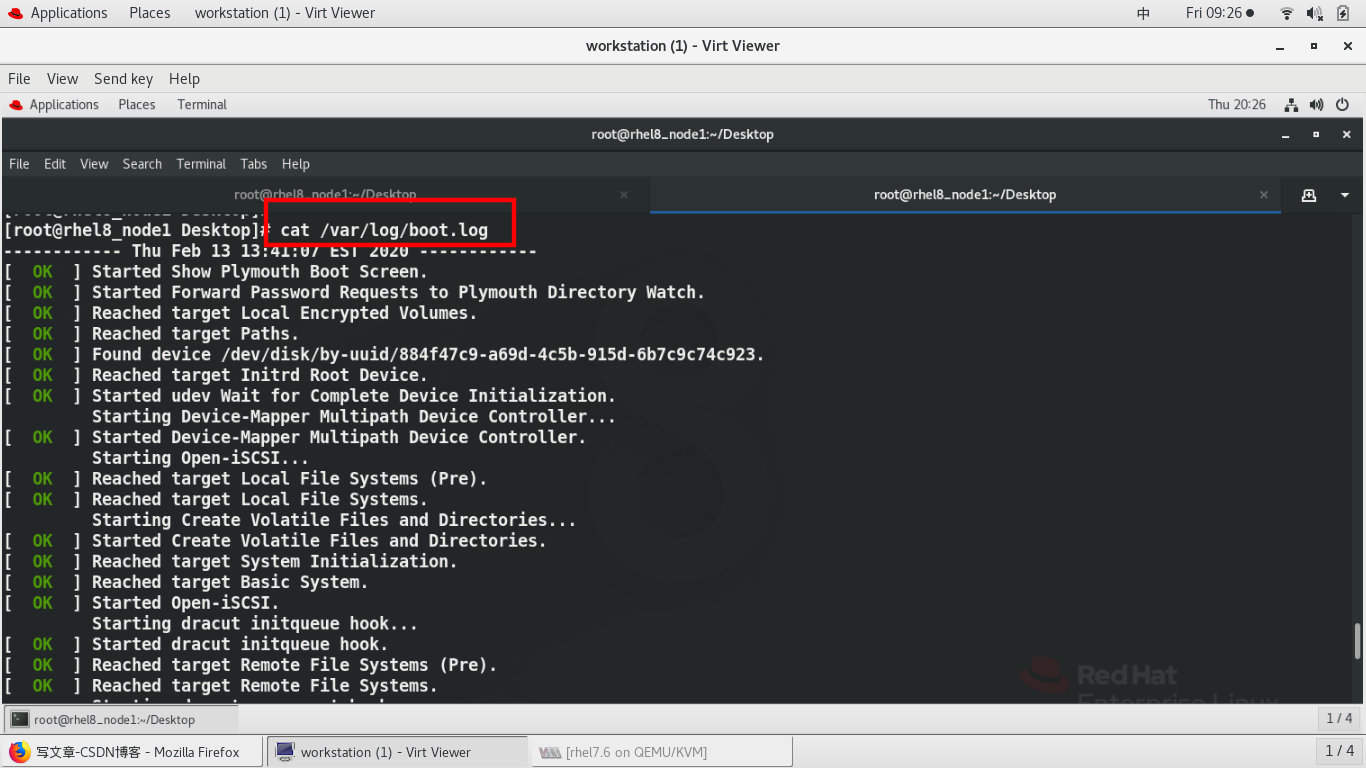This screenshot has height=768, width=1366.
Task: Click the guest power icon
Action: pyautogui.click(x=1343, y=105)
